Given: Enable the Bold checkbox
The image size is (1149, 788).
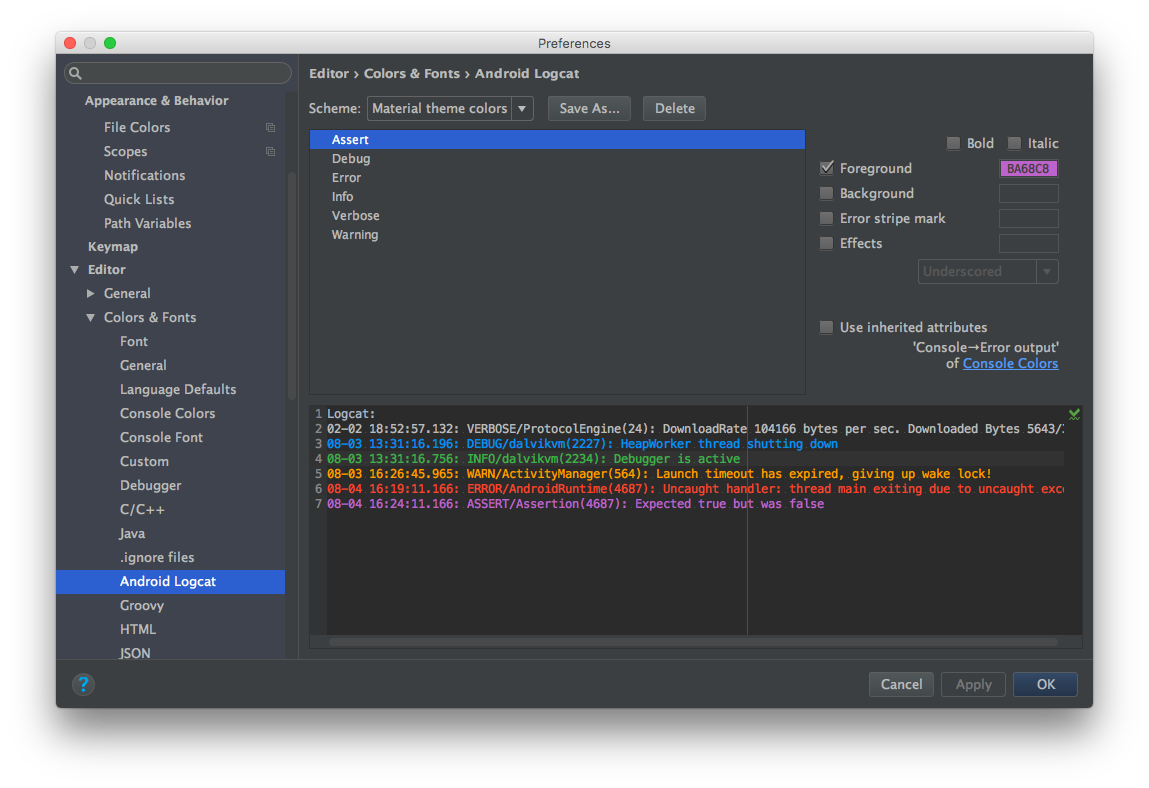Looking at the screenshot, I should click(x=953, y=143).
